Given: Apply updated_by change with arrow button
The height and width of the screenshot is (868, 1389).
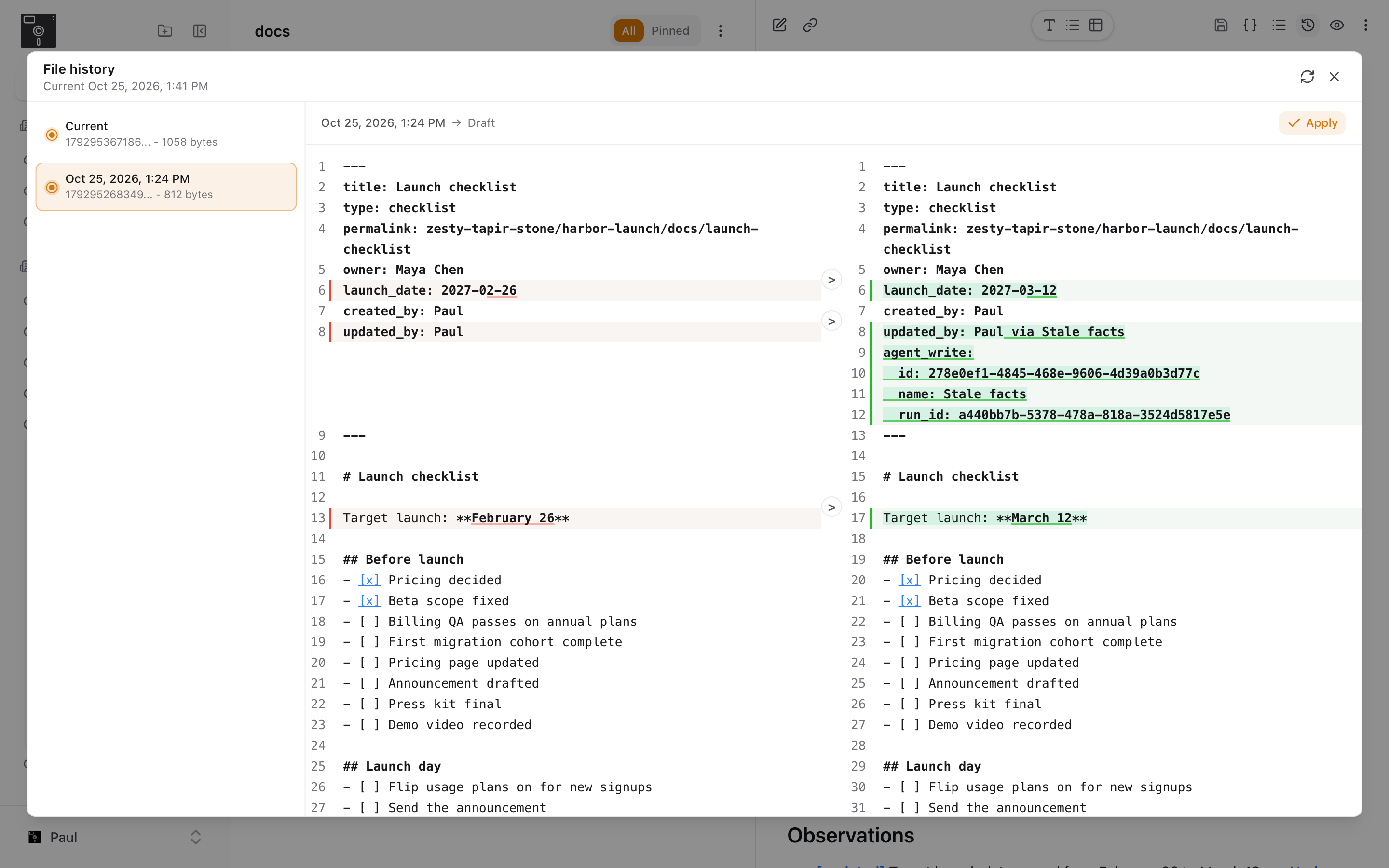Looking at the screenshot, I should (831, 321).
